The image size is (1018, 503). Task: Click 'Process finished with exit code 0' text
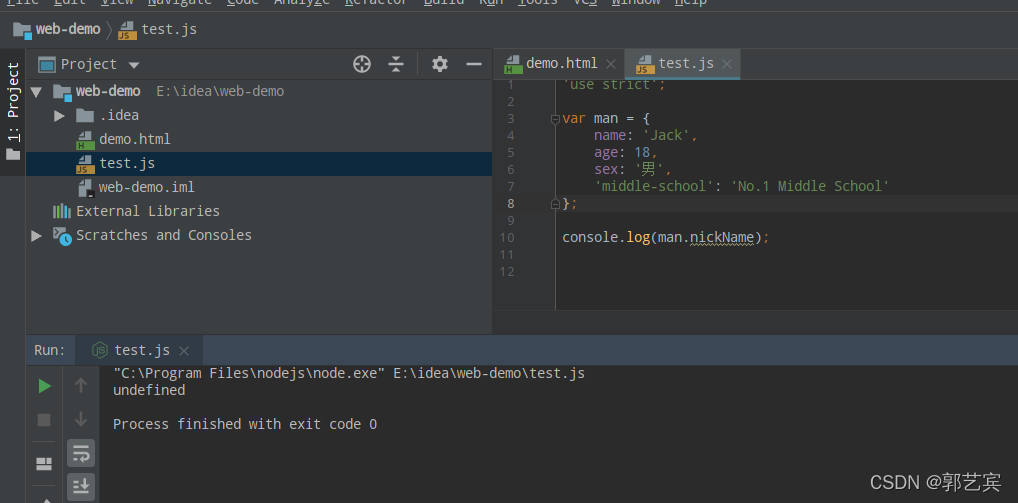coord(245,424)
